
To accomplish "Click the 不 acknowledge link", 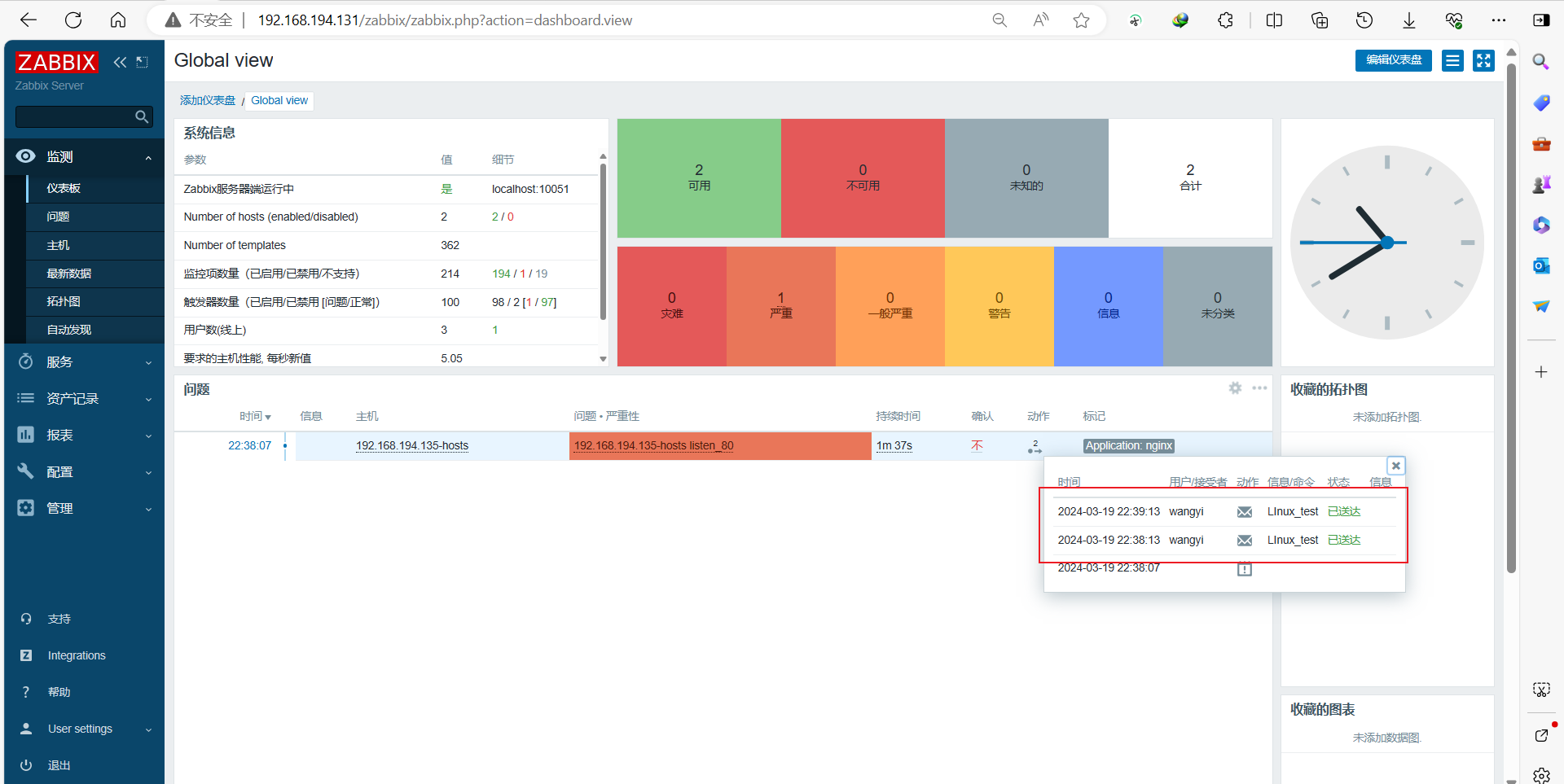I will (x=977, y=446).
